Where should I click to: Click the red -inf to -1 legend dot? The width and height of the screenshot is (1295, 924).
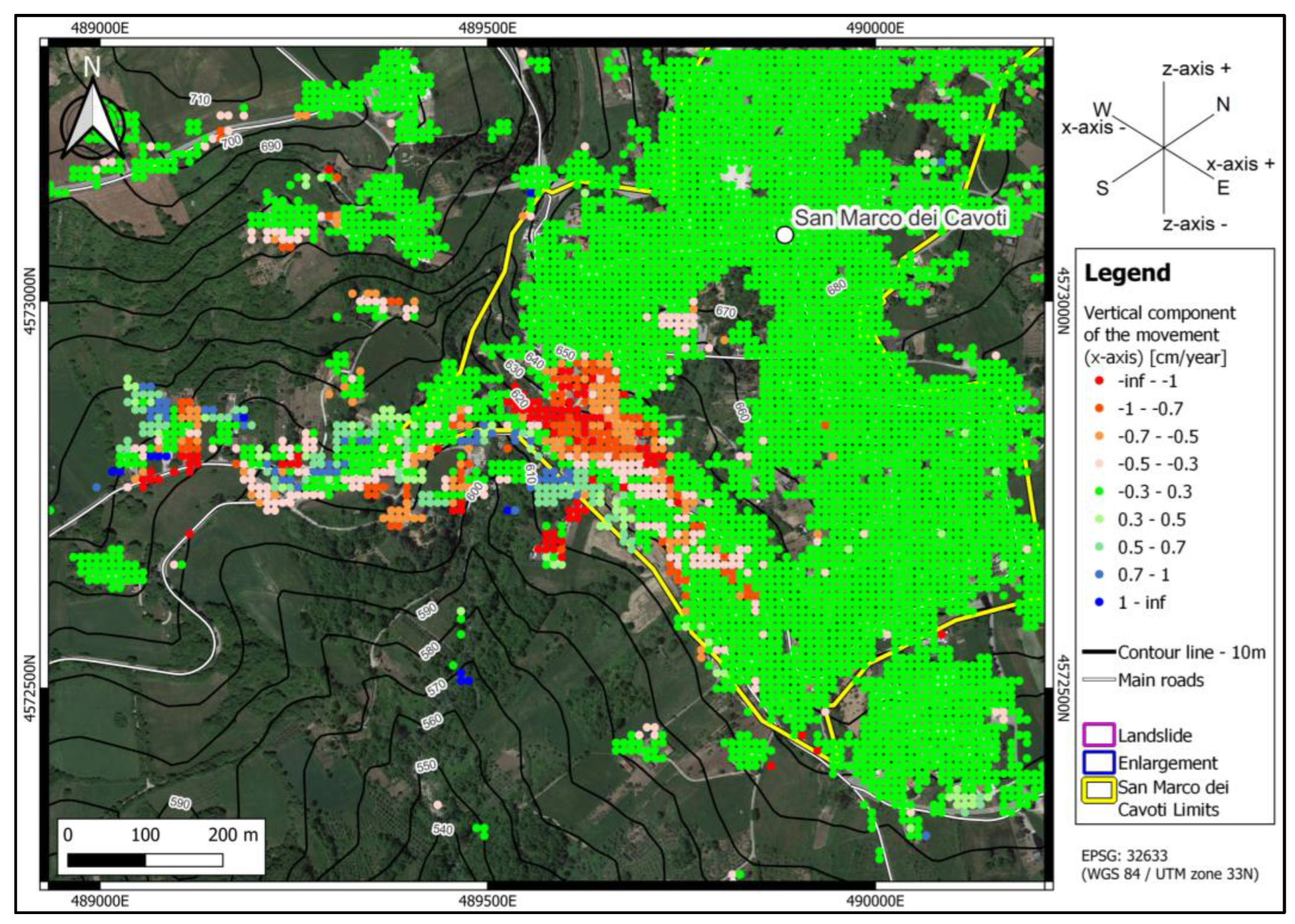tap(1099, 380)
